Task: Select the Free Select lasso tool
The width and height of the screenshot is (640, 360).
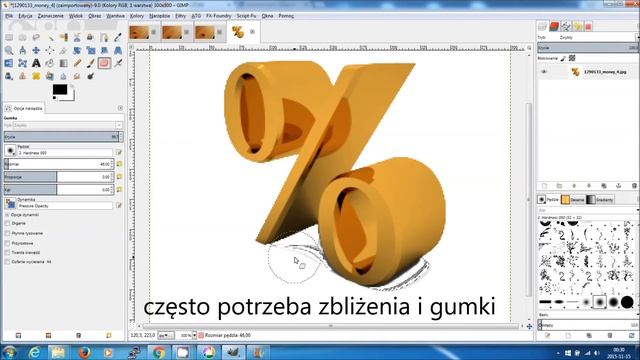Action: pos(36,38)
